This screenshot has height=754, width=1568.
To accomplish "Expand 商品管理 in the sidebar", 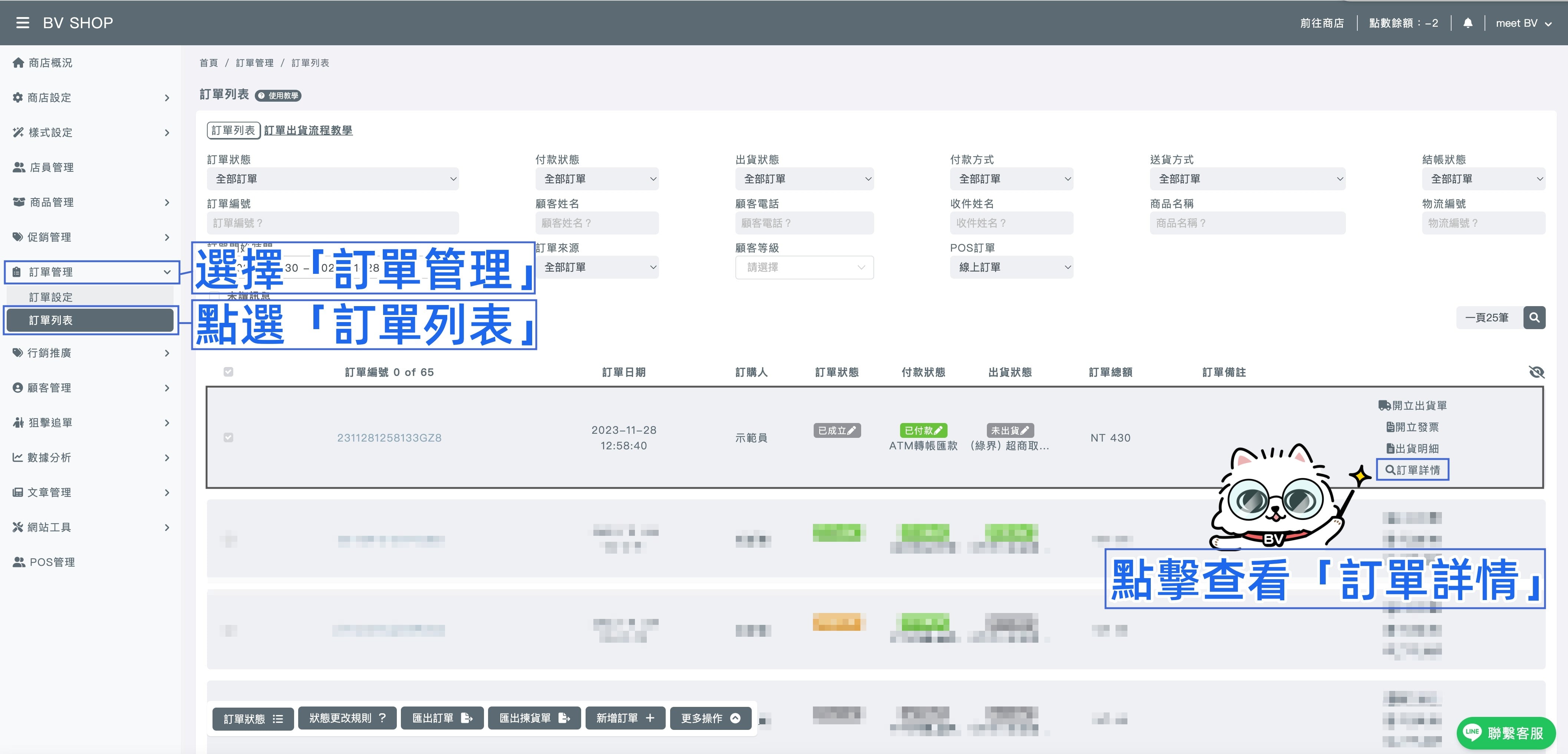I will 91,202.
